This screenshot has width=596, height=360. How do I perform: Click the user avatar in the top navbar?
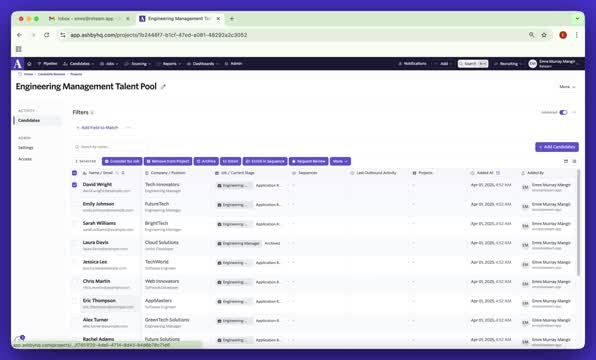tap(533, 64)
